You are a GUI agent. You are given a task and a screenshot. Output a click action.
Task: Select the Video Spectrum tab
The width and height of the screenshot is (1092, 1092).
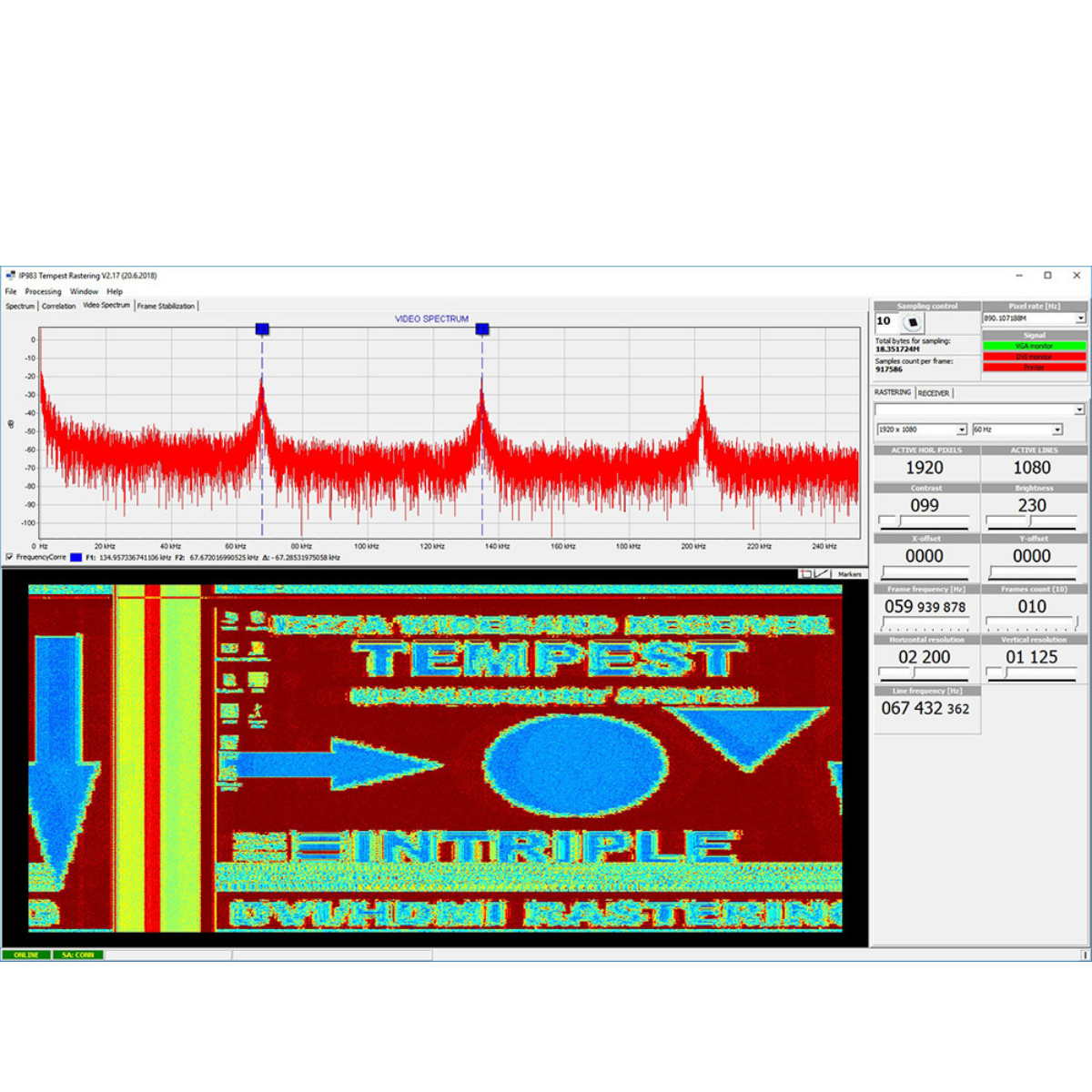coord(106,305)
